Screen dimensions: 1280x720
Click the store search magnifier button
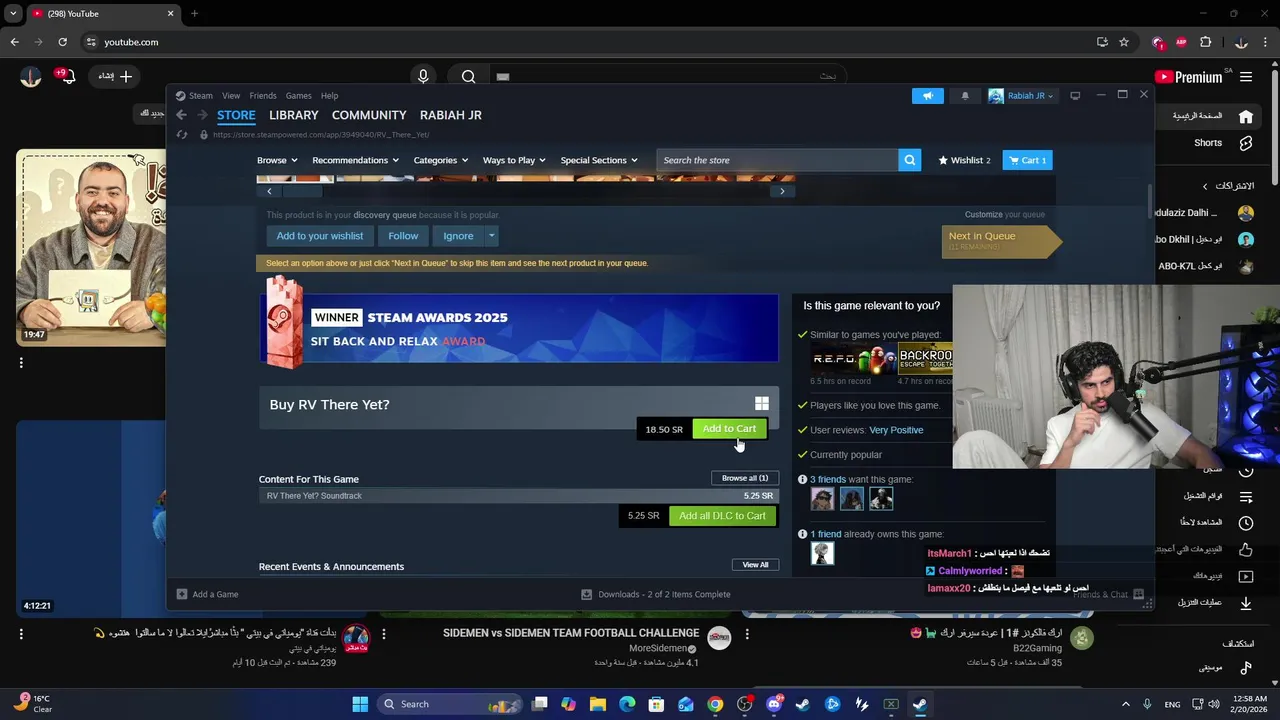pos(909,160)
